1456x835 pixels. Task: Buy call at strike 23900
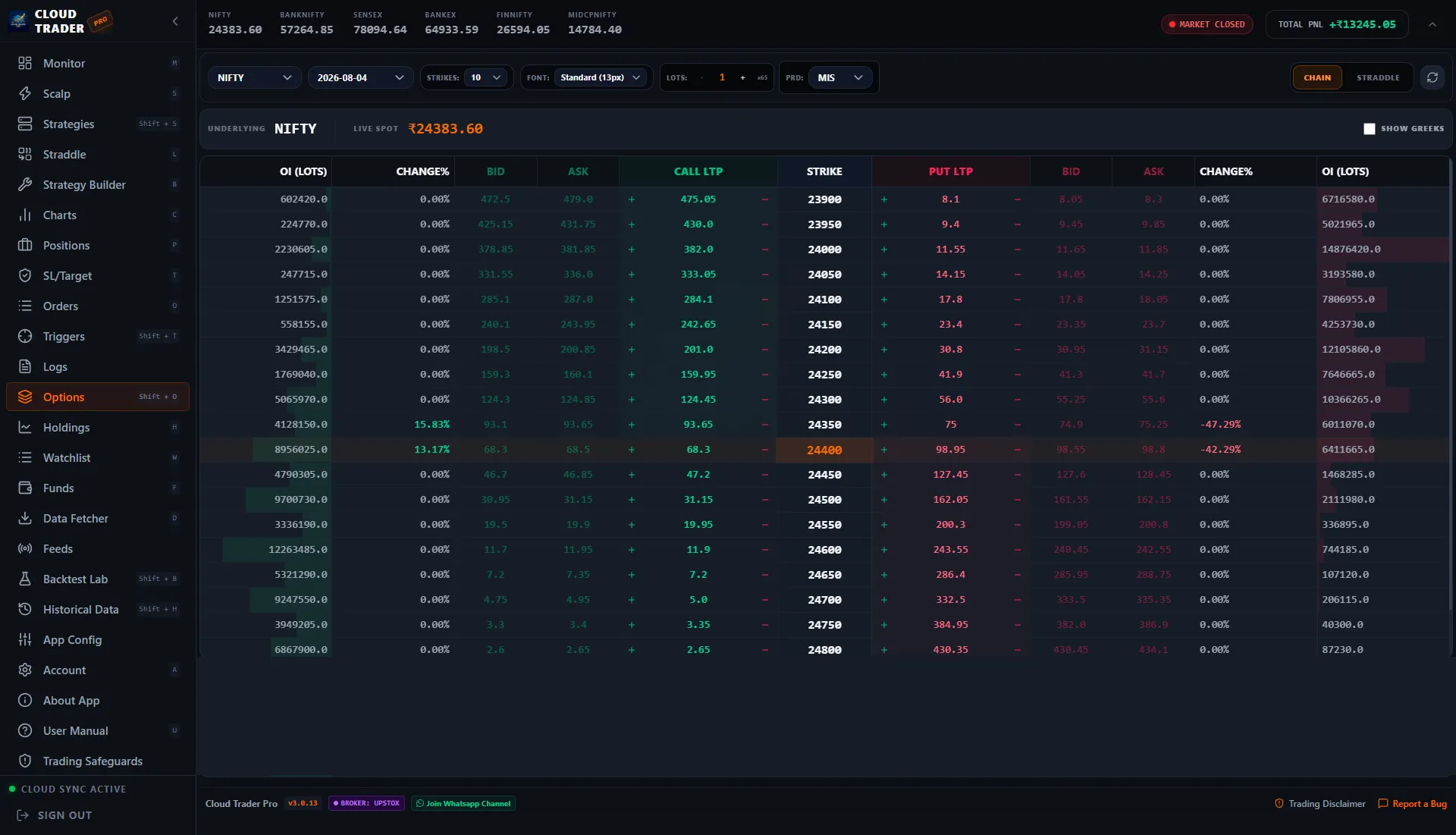631,199
